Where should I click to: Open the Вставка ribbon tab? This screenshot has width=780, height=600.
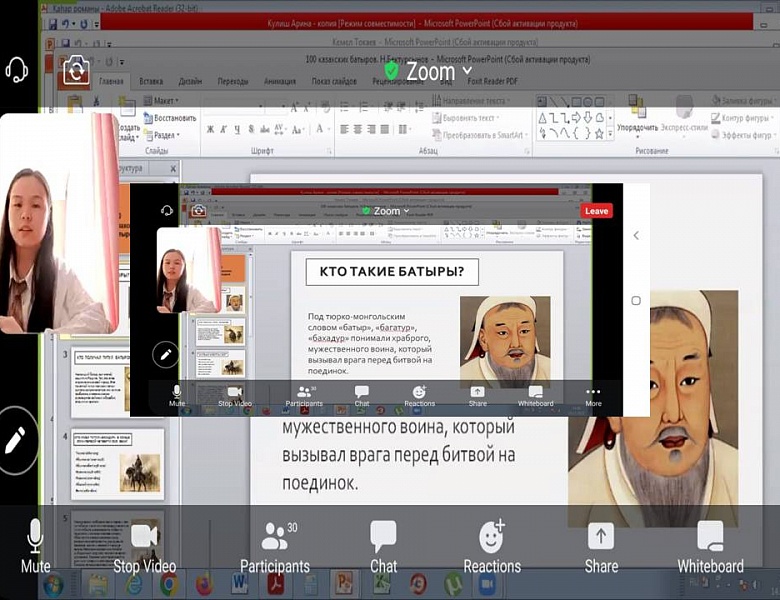[x=151, y=81]
